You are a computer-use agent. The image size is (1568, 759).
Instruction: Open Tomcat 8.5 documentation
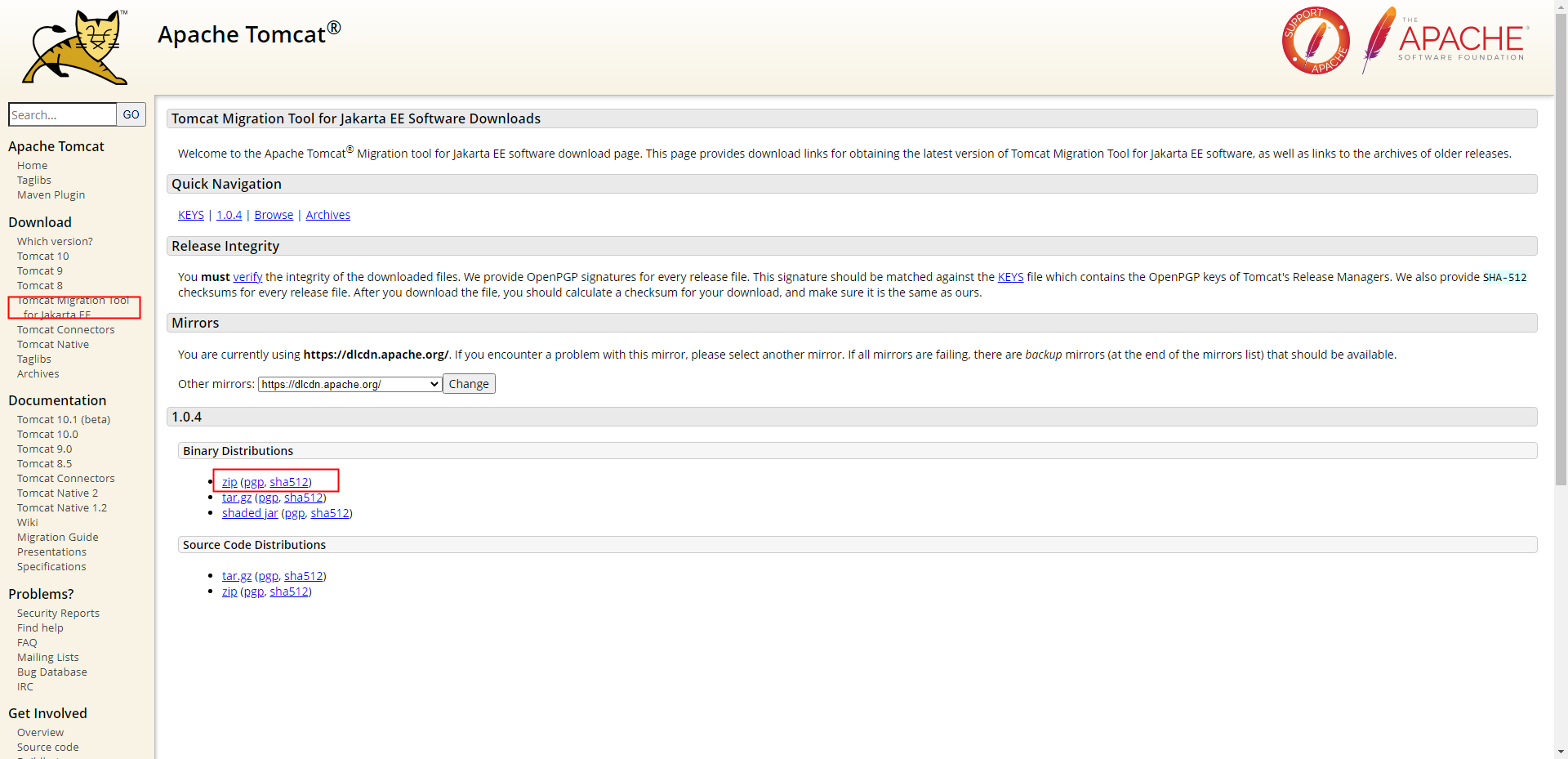pos(45,463)
